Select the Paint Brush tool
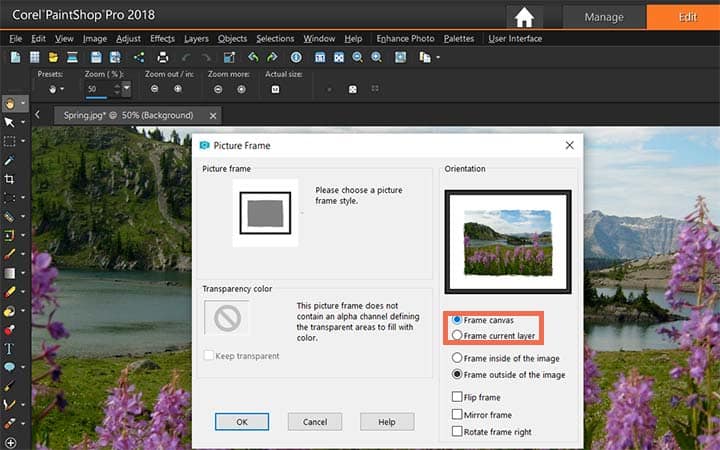 point(9,254)
